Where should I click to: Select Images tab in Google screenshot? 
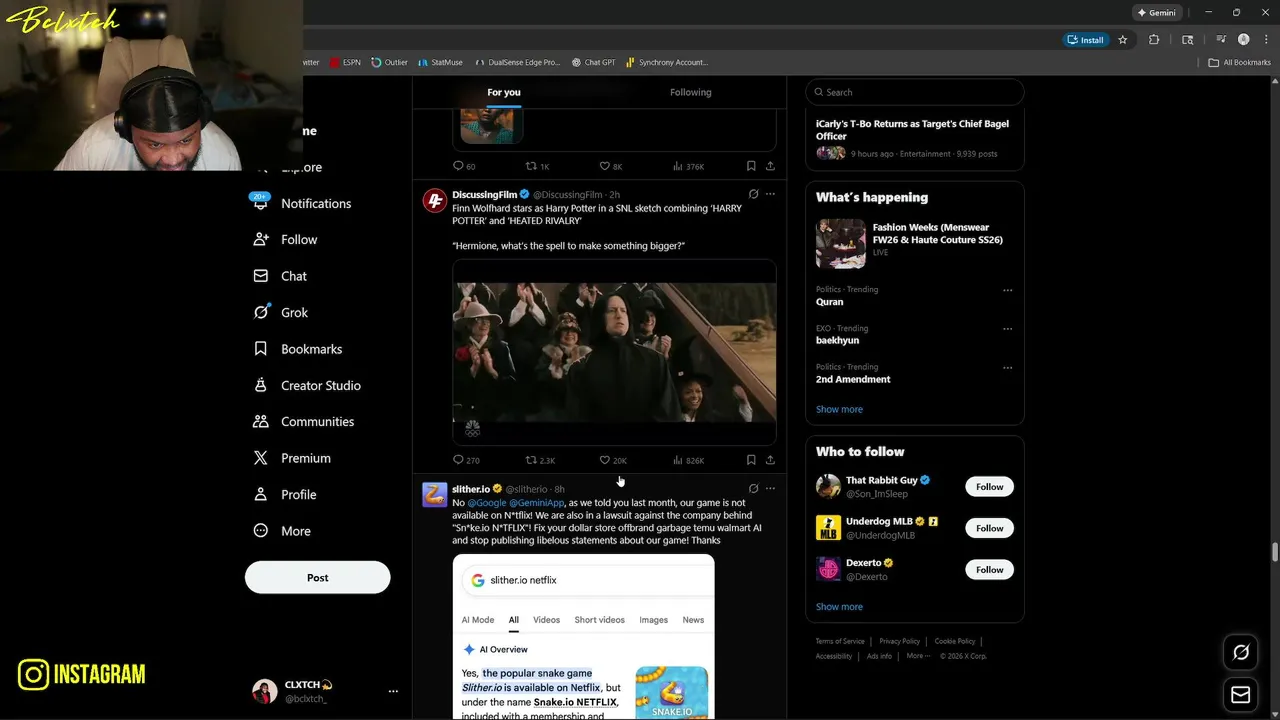653,620
